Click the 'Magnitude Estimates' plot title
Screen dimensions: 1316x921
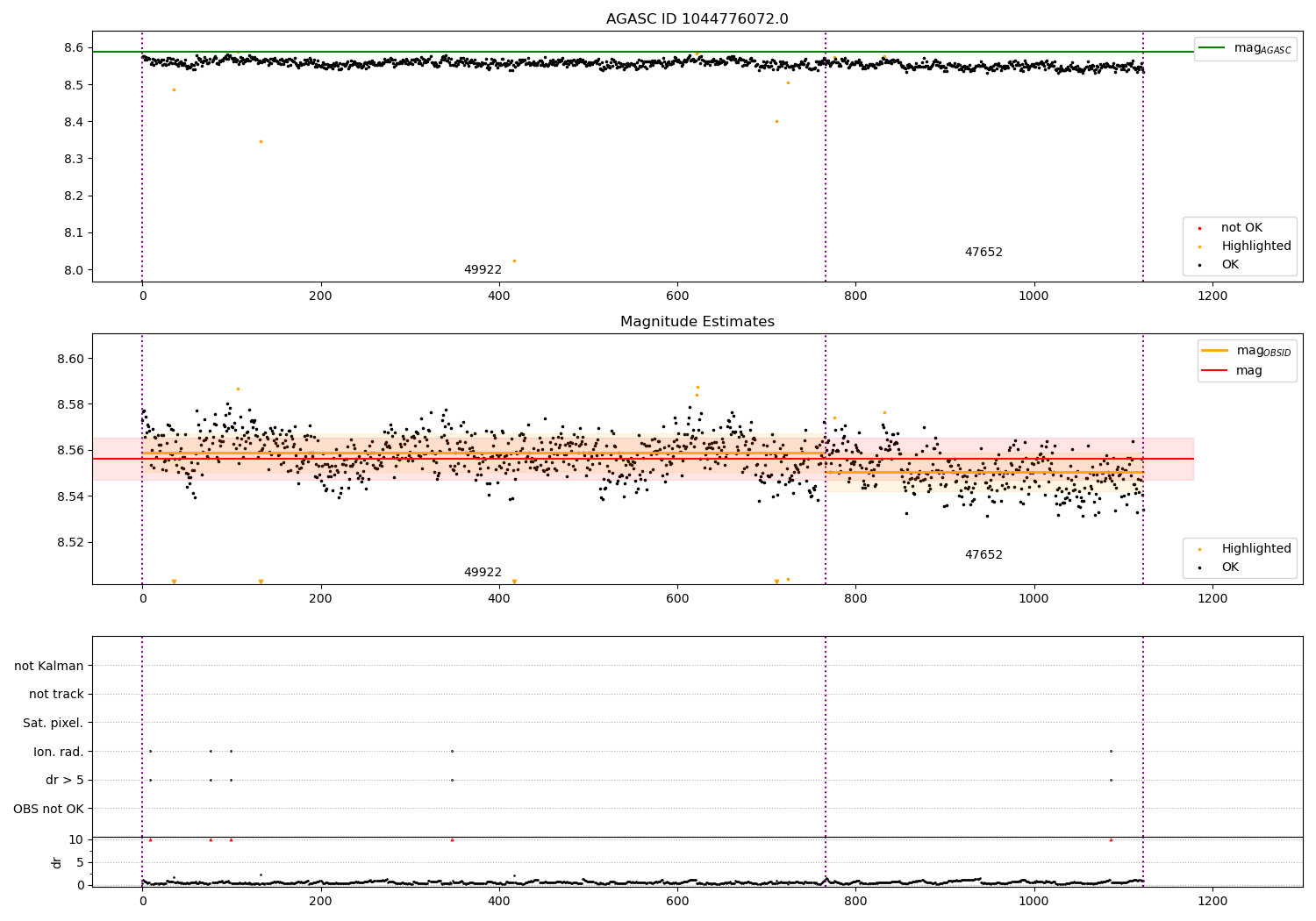pyautogui.click(x=697, y=322)
